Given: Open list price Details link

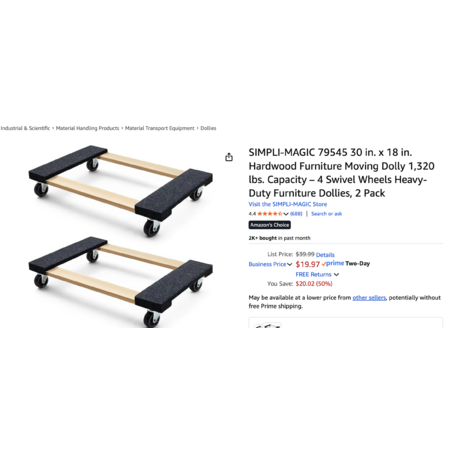Looking at the screenshot, I should pos(325,255).
